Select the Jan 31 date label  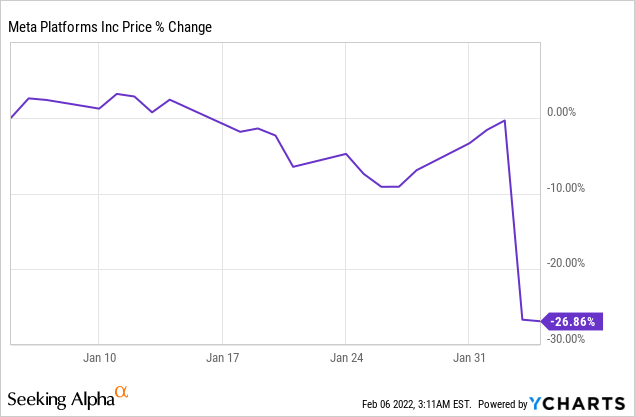470,356
